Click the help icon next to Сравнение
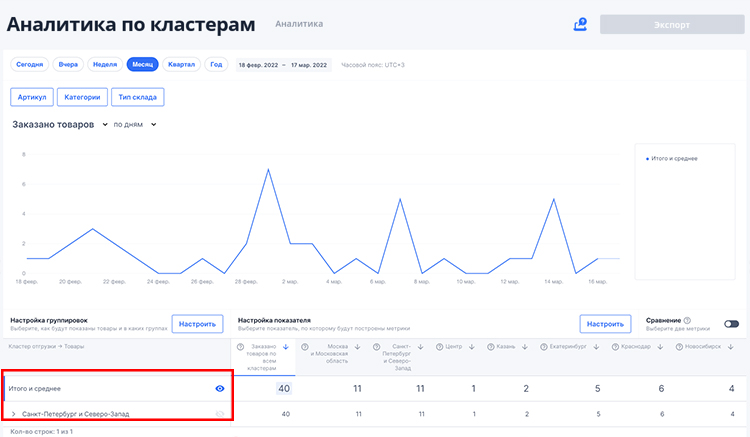Viewport: 750px width, 437px height. 687,320
